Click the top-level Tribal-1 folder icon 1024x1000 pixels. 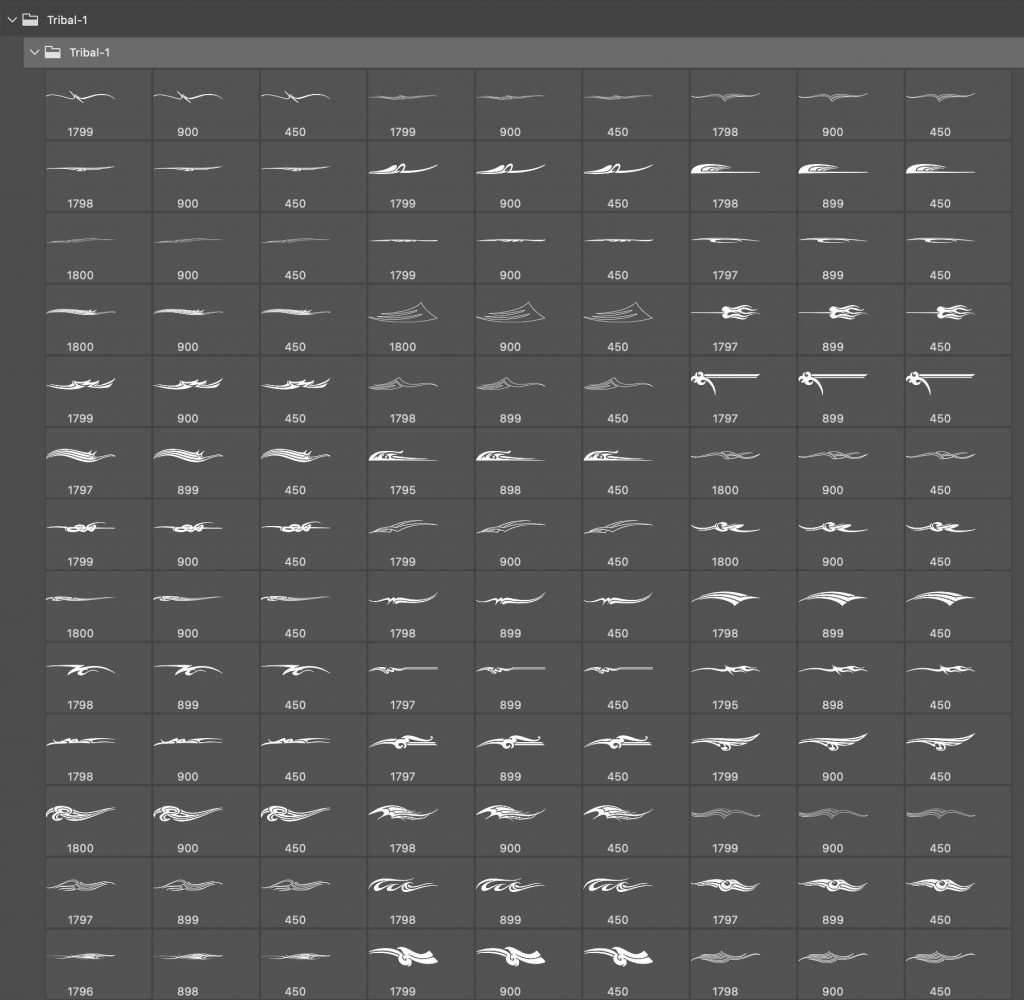(30, 19)
